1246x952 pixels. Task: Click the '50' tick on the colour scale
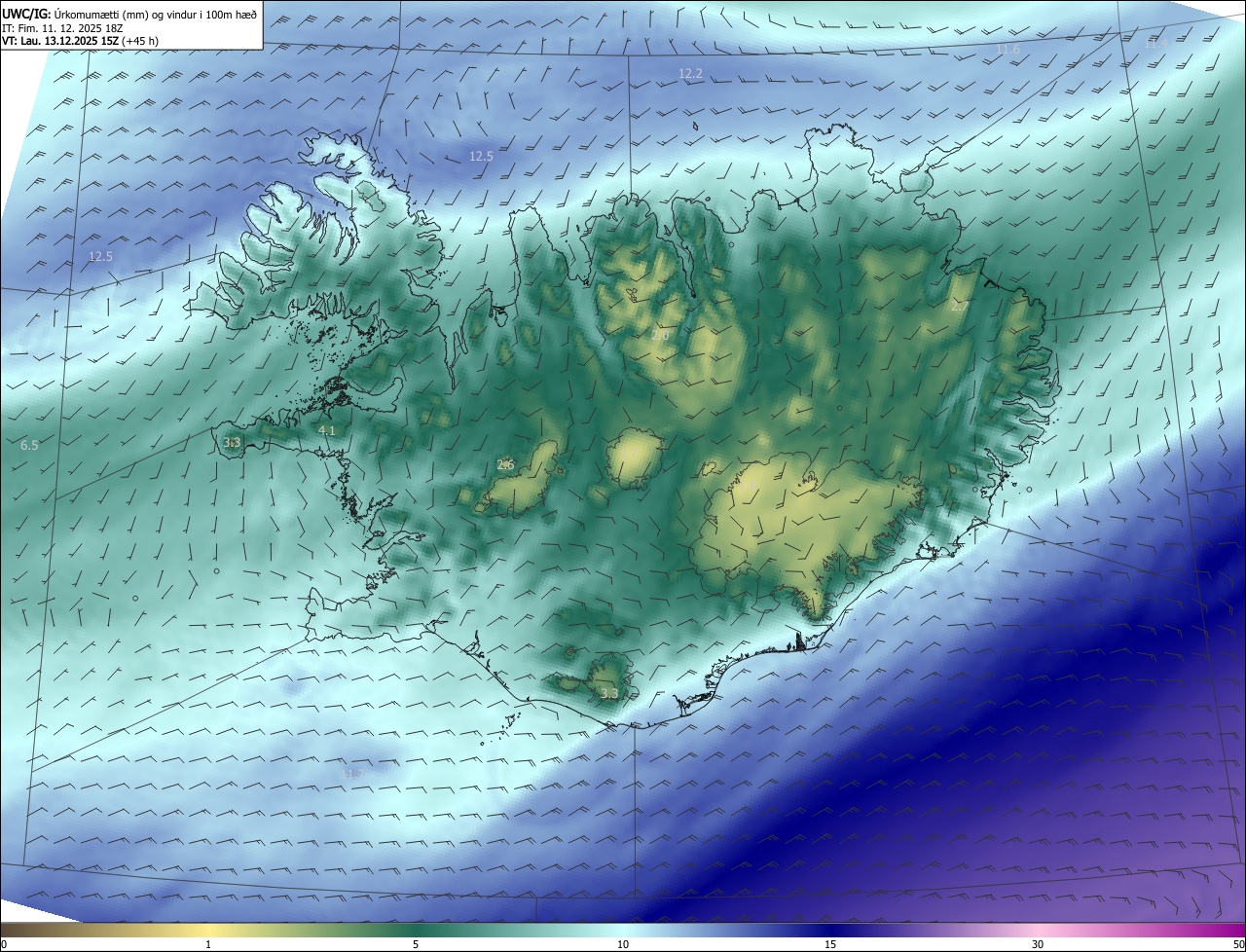(x=1238, y=944)
